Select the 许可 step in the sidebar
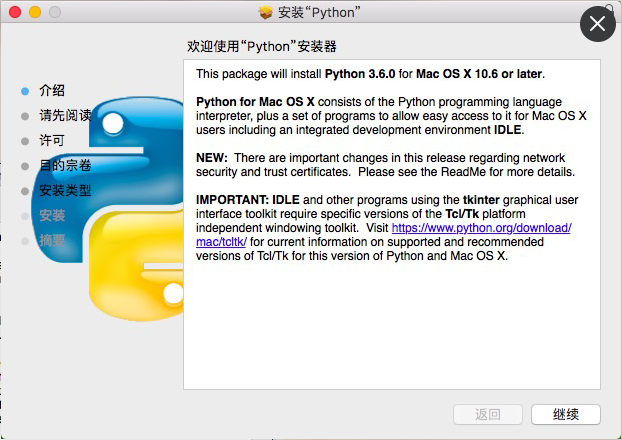 52,140
